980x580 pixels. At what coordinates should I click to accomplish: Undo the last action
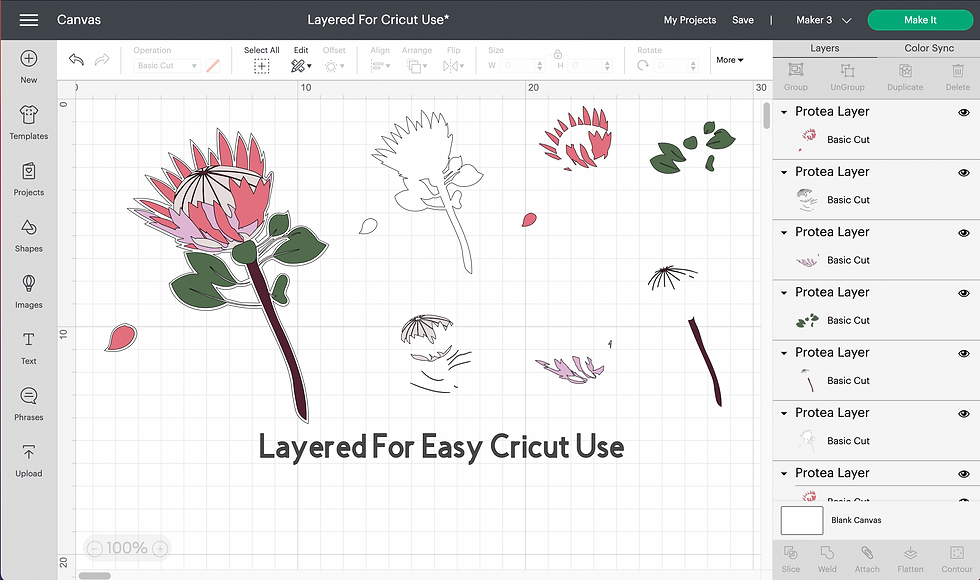[76, 59]
